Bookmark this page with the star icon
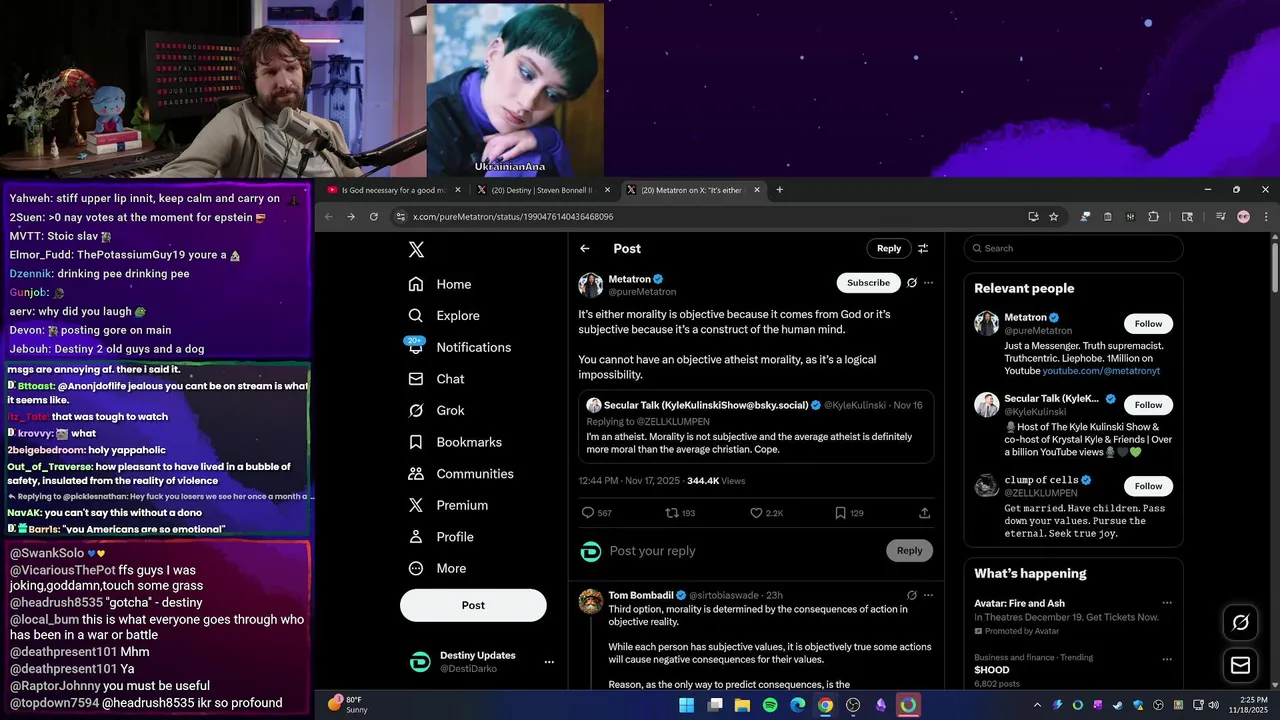 click(1054, 216)
